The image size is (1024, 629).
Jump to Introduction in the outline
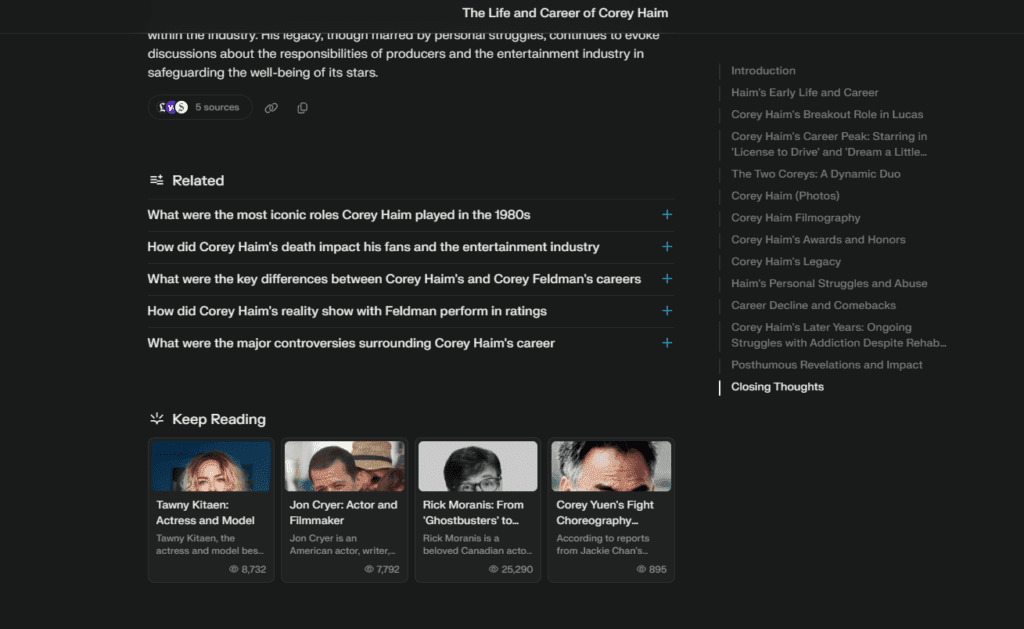click(763, 71)
